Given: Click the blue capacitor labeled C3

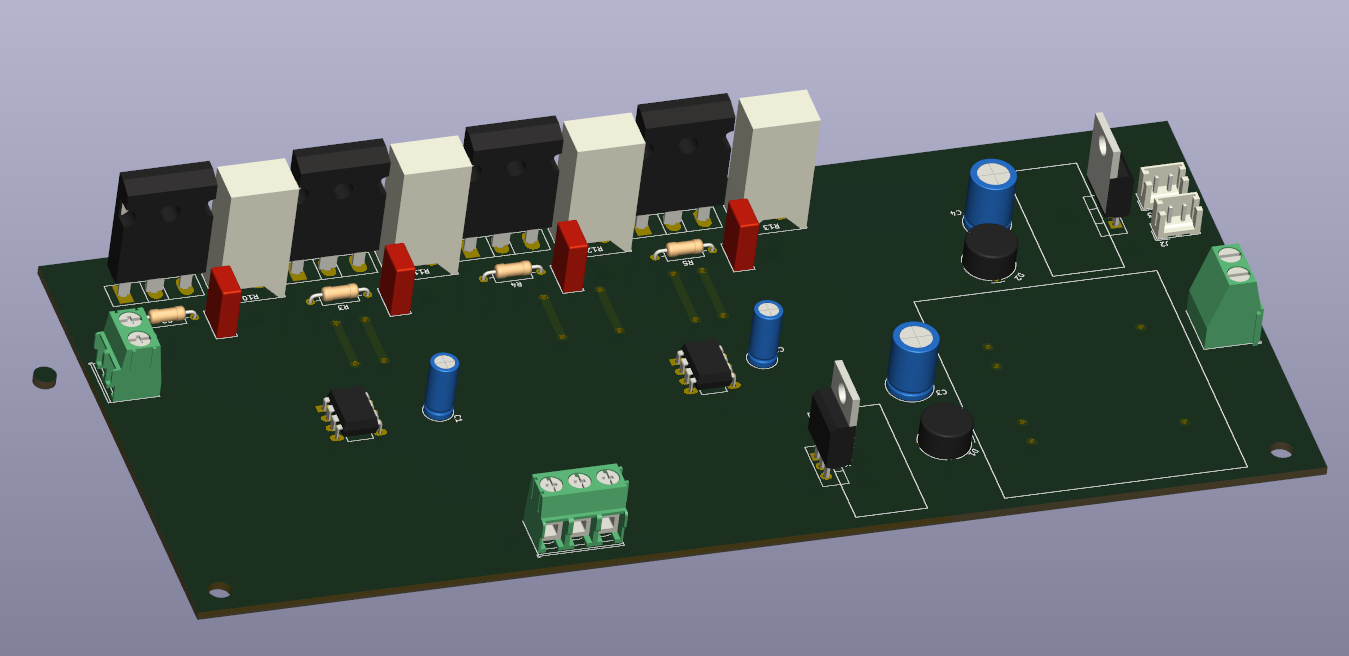Looking at the screenshot, I should point(912,360).
